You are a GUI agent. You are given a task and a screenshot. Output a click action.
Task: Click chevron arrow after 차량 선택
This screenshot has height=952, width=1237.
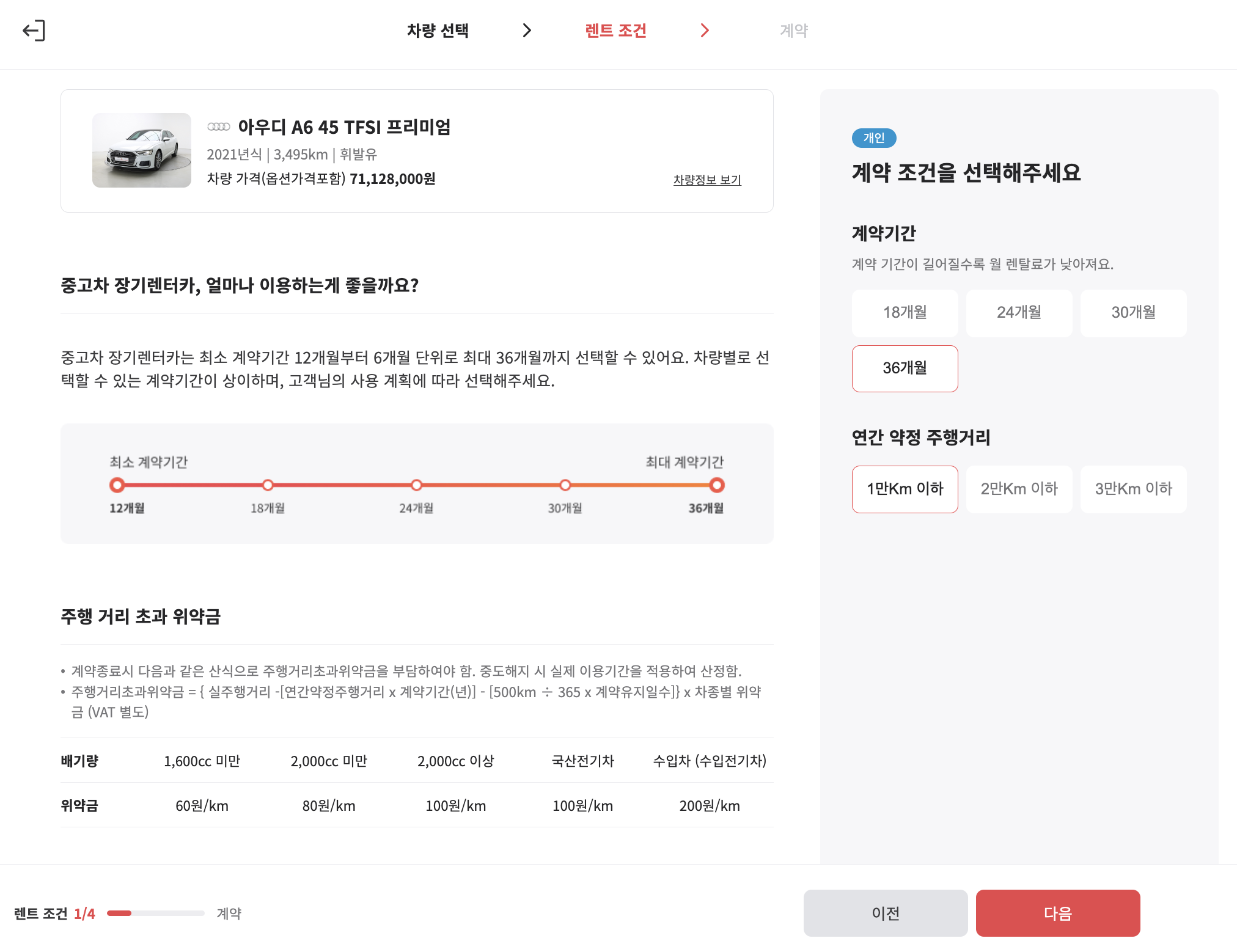(x=527, y=31)
